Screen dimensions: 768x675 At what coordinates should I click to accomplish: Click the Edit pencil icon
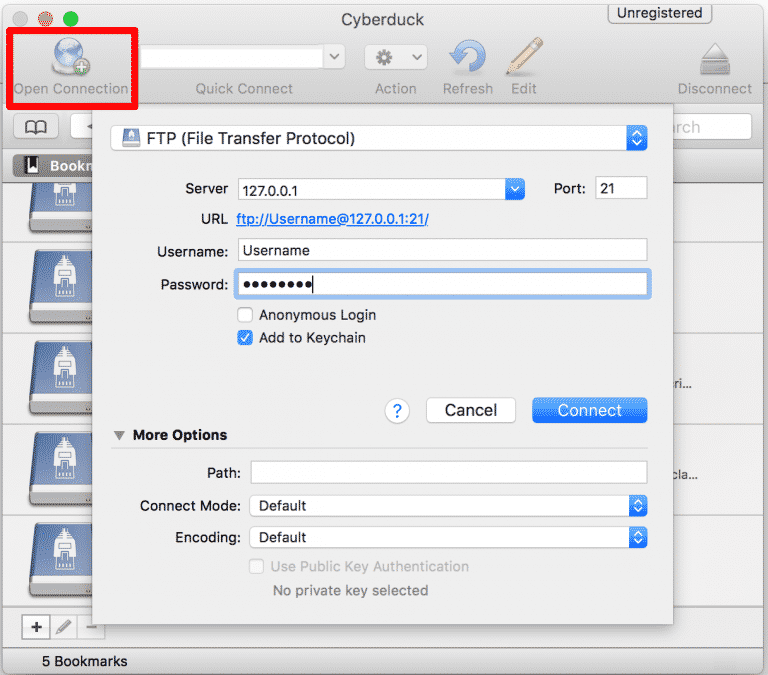(524, 56)
